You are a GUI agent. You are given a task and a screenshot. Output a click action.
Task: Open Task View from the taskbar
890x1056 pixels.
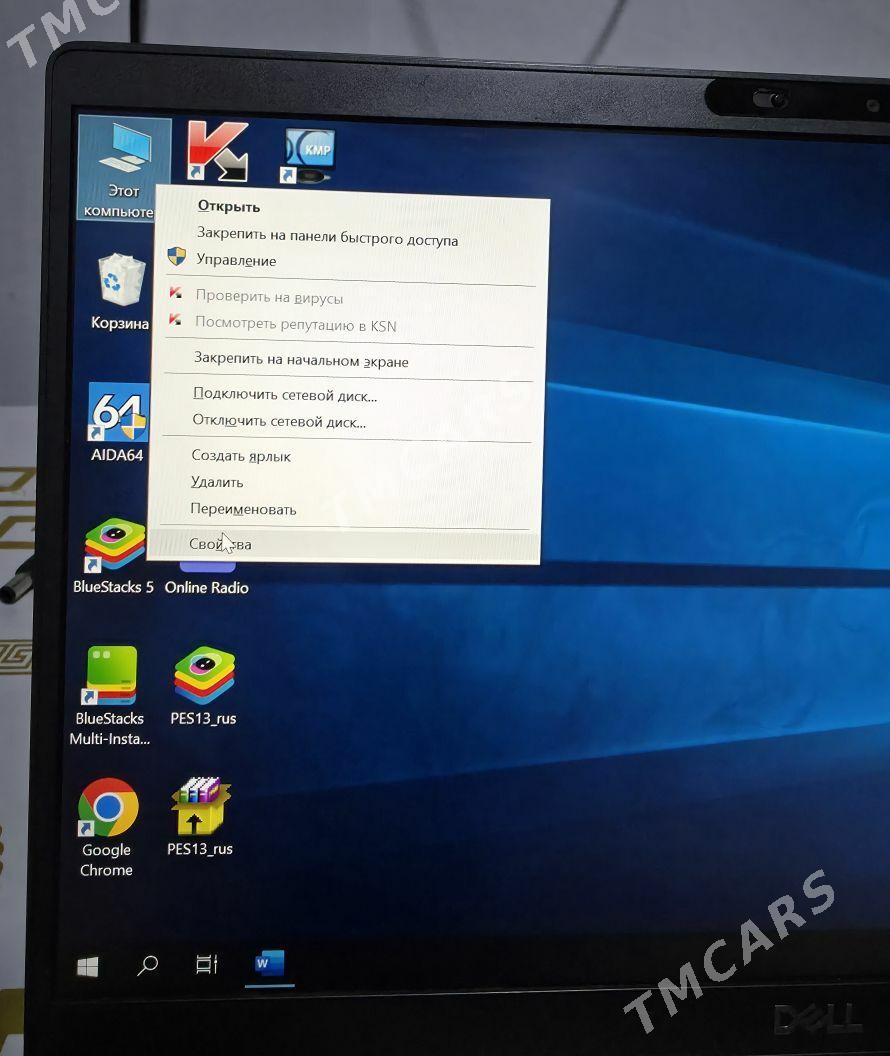click(207, 964)
